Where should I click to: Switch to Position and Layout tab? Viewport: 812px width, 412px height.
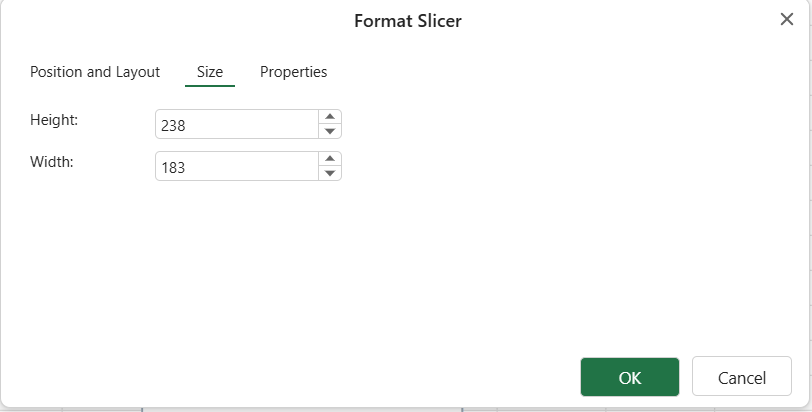[95, 71]
